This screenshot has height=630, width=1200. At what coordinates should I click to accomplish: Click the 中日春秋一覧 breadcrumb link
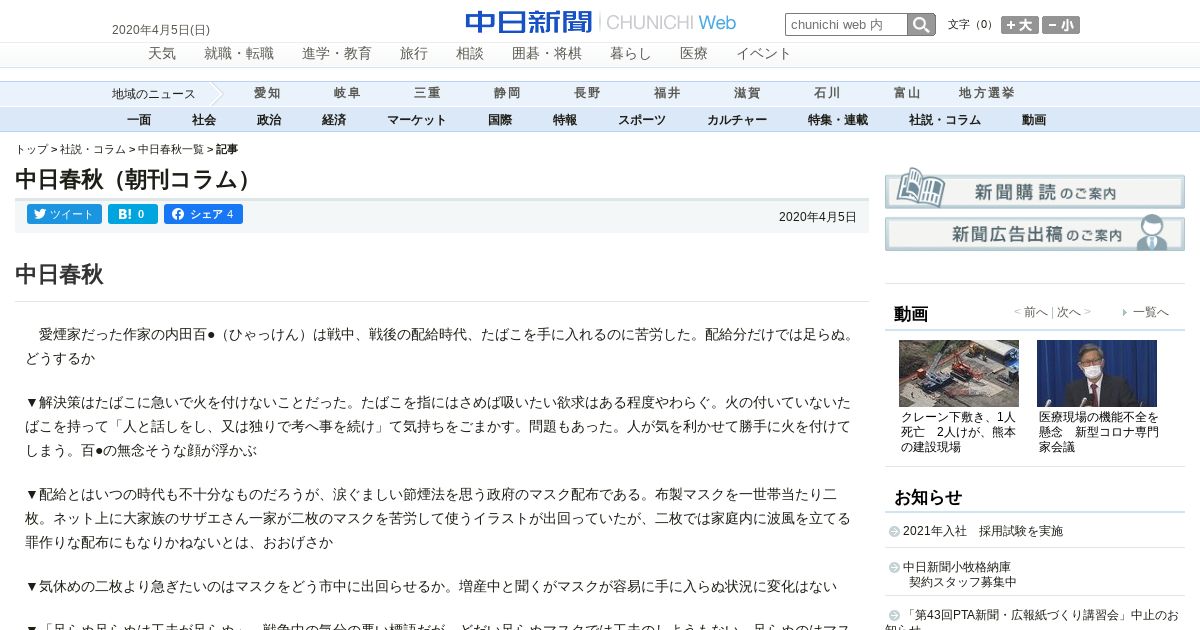[171, 149]
